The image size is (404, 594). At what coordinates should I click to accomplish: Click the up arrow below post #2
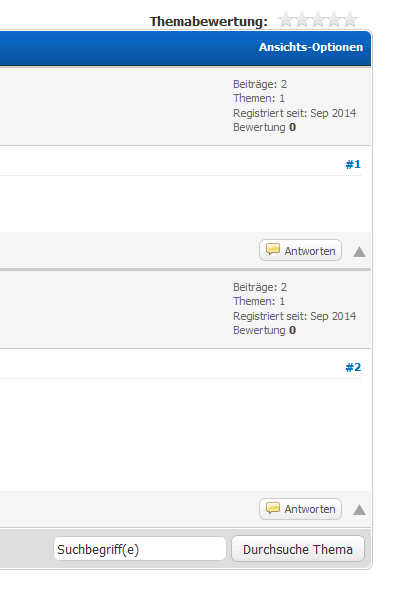359,510
